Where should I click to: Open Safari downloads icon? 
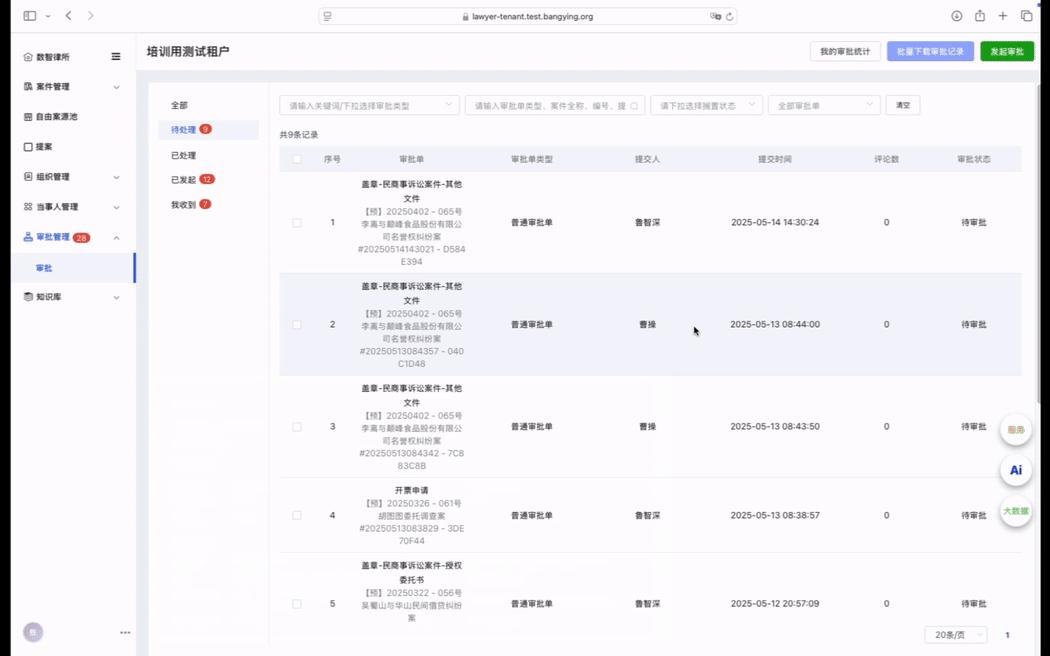(x=957, y=16)
